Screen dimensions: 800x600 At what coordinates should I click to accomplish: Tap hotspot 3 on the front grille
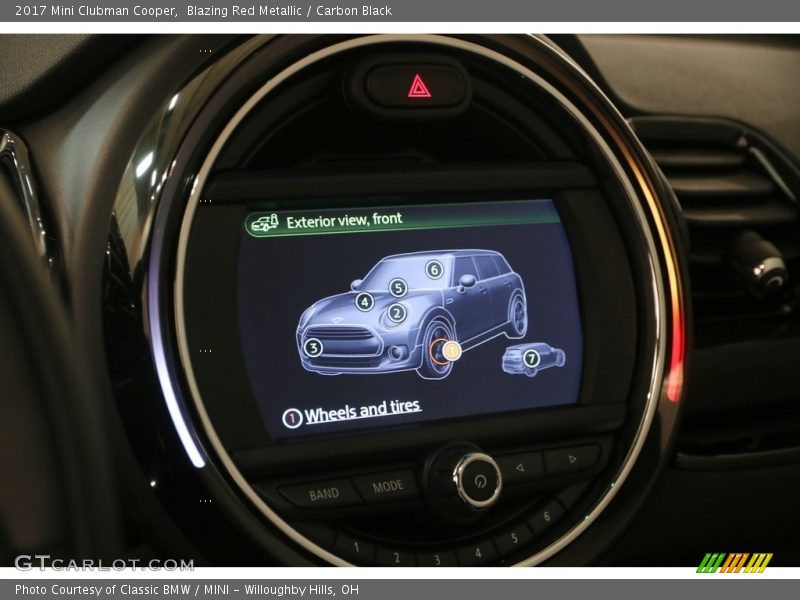[313, 348]
